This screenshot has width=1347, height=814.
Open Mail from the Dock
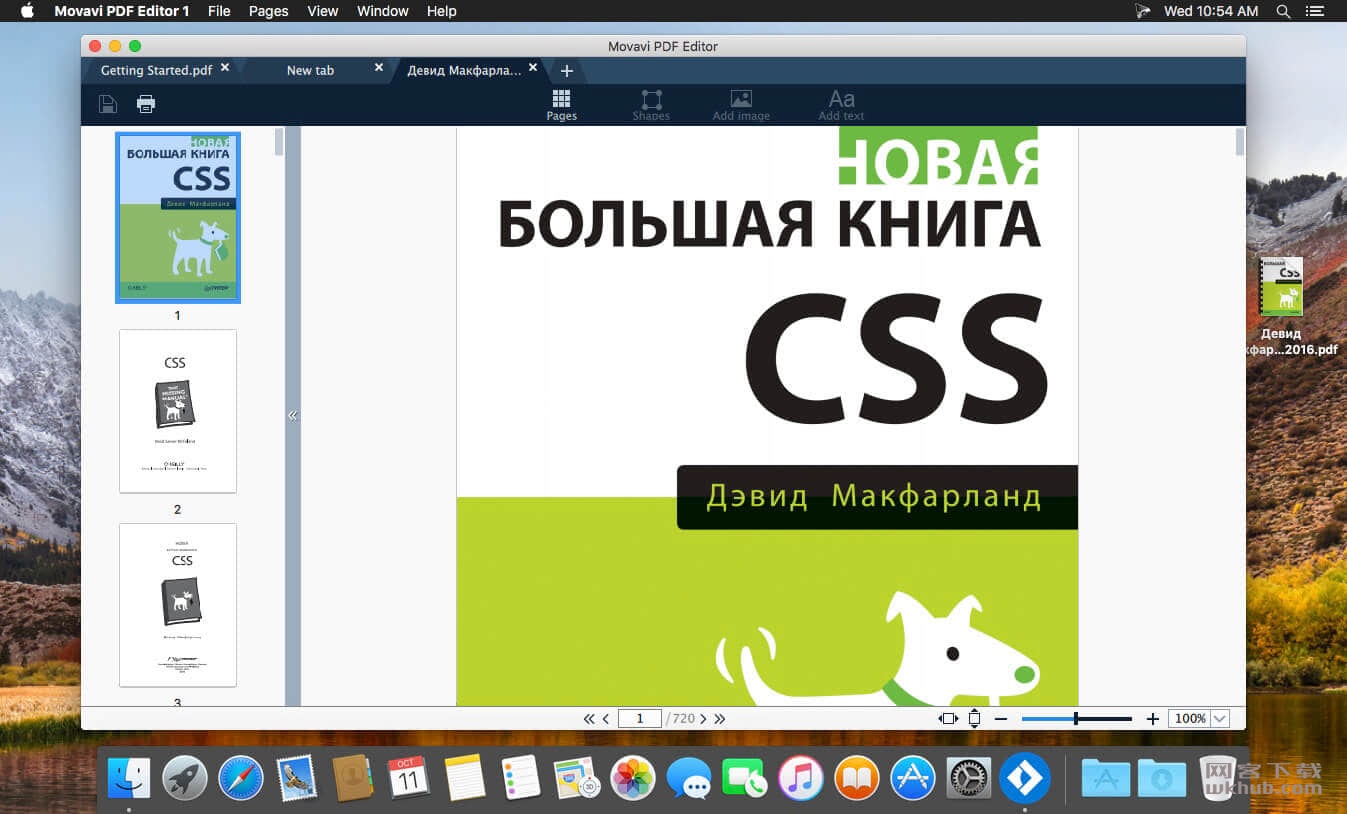(x=297, y=778)
